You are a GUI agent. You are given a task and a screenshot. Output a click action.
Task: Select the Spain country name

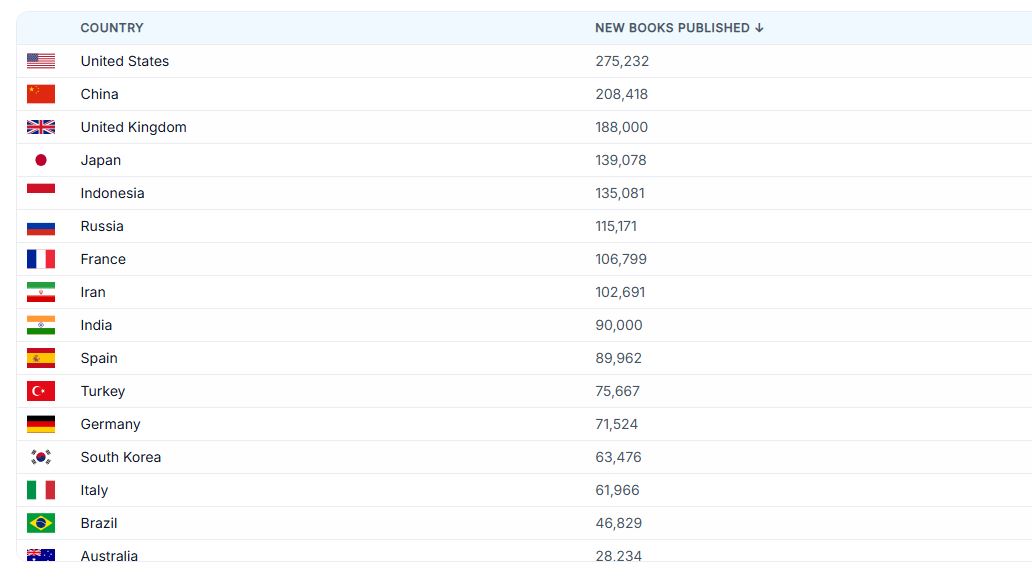point(99,358)
